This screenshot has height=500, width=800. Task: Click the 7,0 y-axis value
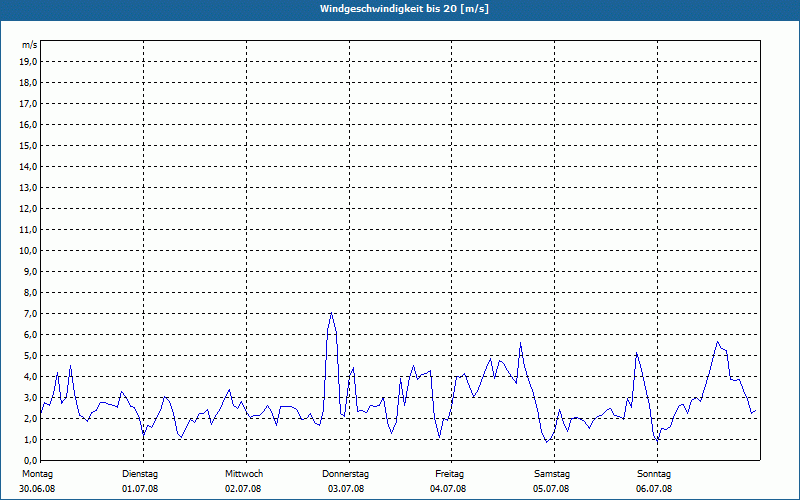click(30, 313)
